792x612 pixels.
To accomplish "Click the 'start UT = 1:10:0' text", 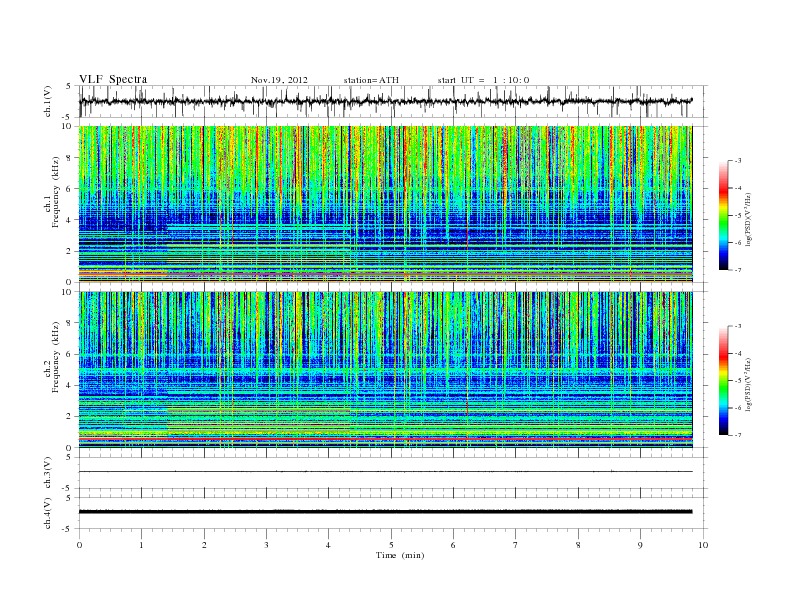I will [483, 80].
